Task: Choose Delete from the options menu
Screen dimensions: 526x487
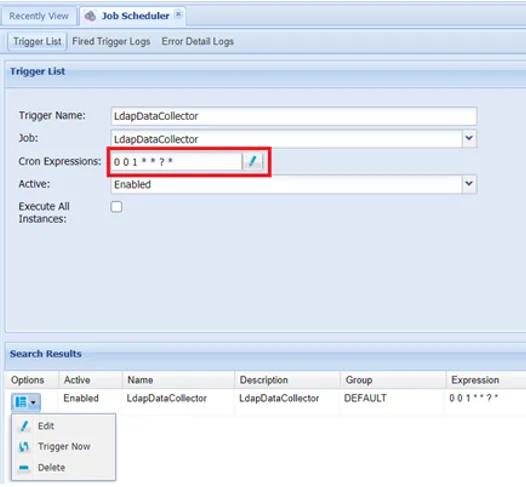Action: tap(64, 468)
